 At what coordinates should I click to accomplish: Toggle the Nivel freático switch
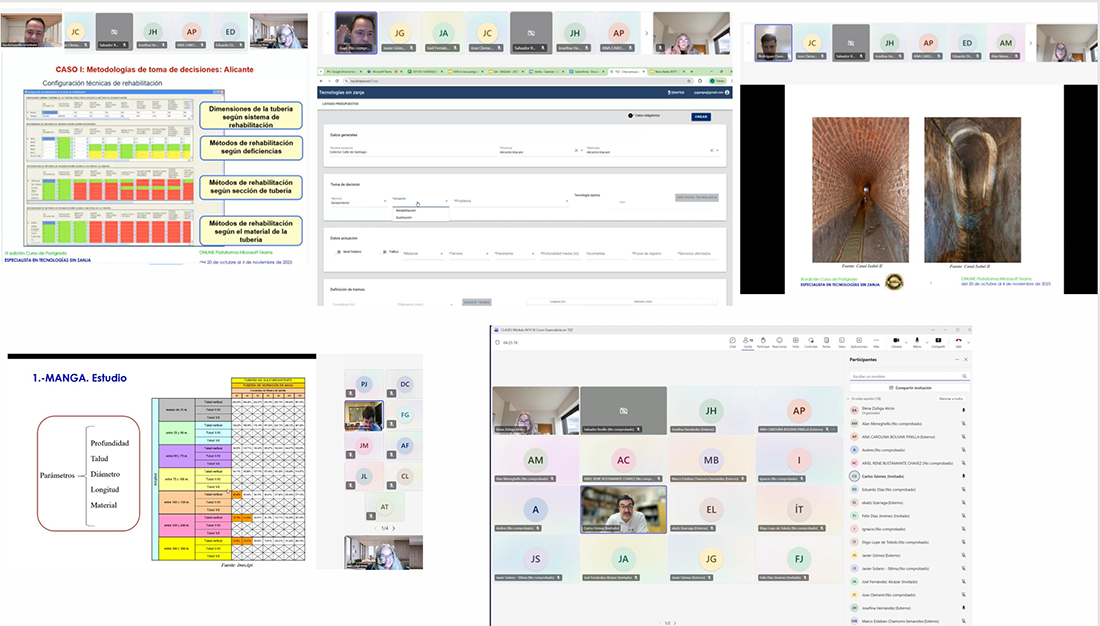click(337, 252)
